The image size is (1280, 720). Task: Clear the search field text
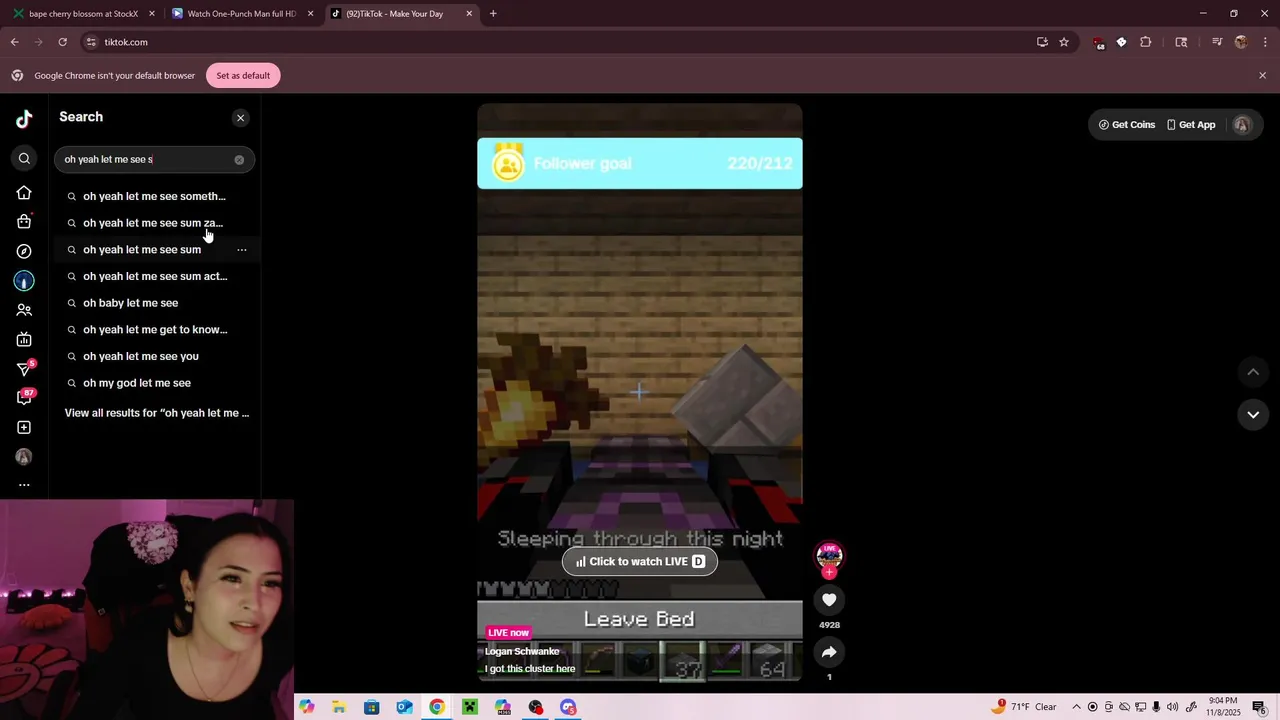point(239,160)
